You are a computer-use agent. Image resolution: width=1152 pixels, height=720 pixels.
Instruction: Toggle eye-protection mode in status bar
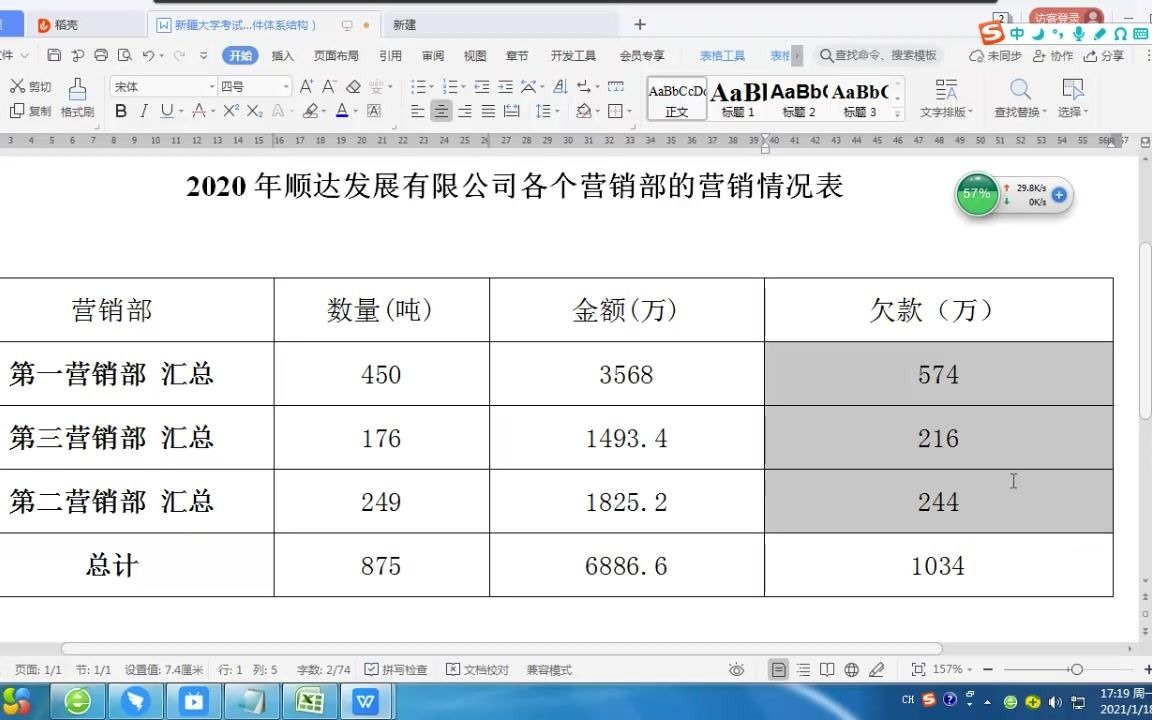[x=737, y=669]
